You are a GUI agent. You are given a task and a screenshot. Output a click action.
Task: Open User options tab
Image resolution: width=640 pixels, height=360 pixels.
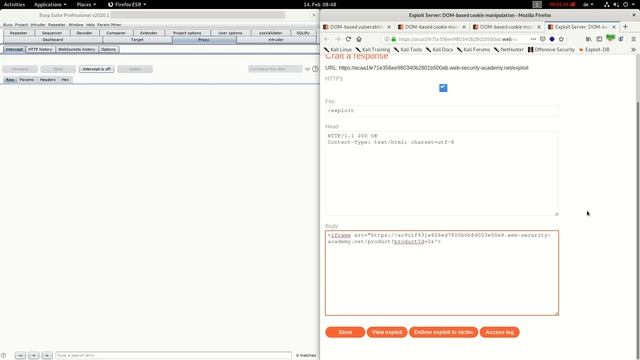(x=230, y=33)
